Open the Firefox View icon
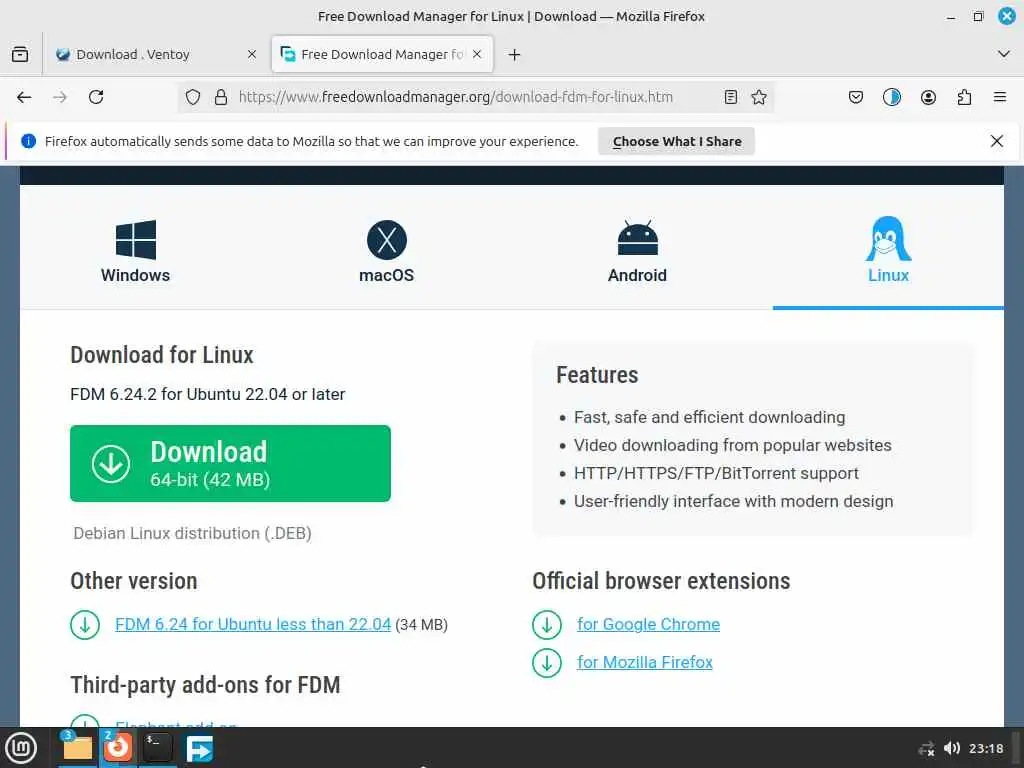Image resolution: width=1024 pixels, height=768 pixels. [20, 54]
